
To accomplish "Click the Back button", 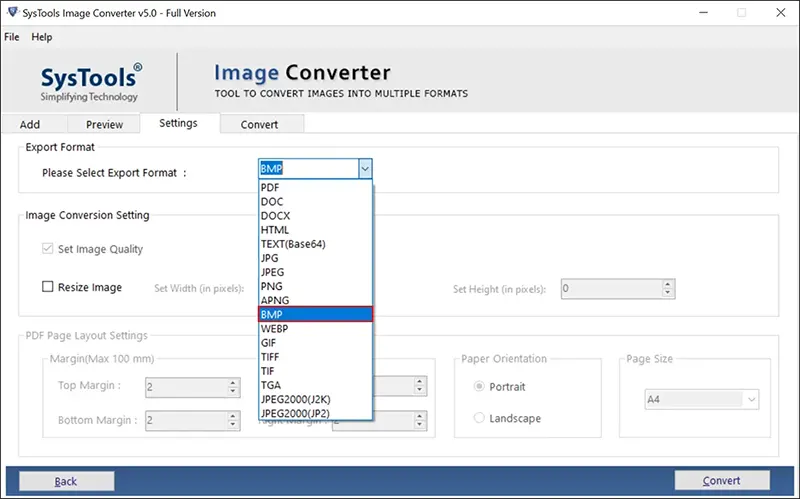I will pyautogui.click(x=66, y=481).
